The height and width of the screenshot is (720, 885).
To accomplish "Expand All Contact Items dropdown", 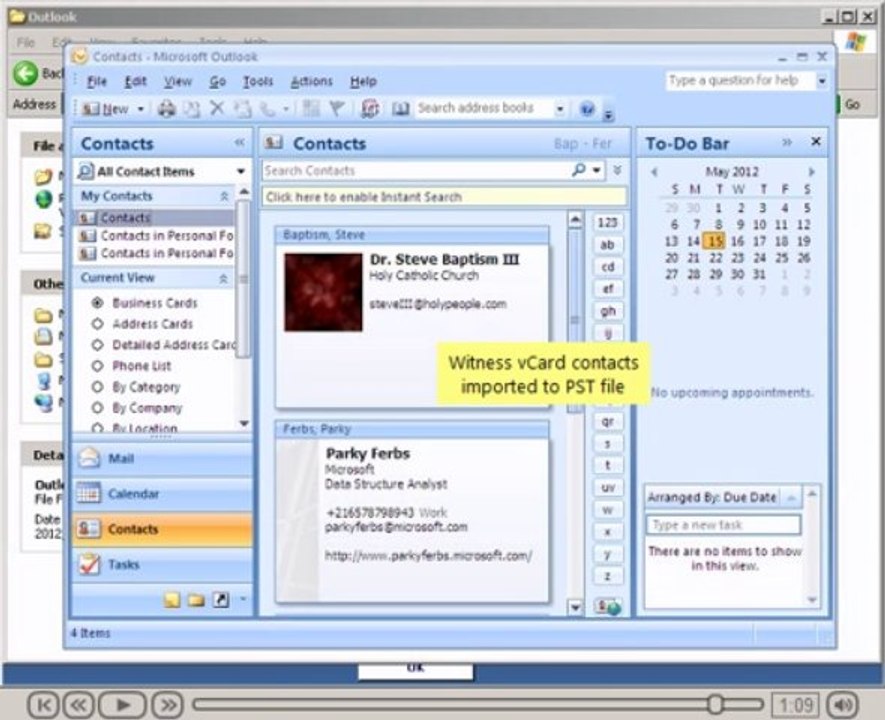I will (x=241, y=171).
